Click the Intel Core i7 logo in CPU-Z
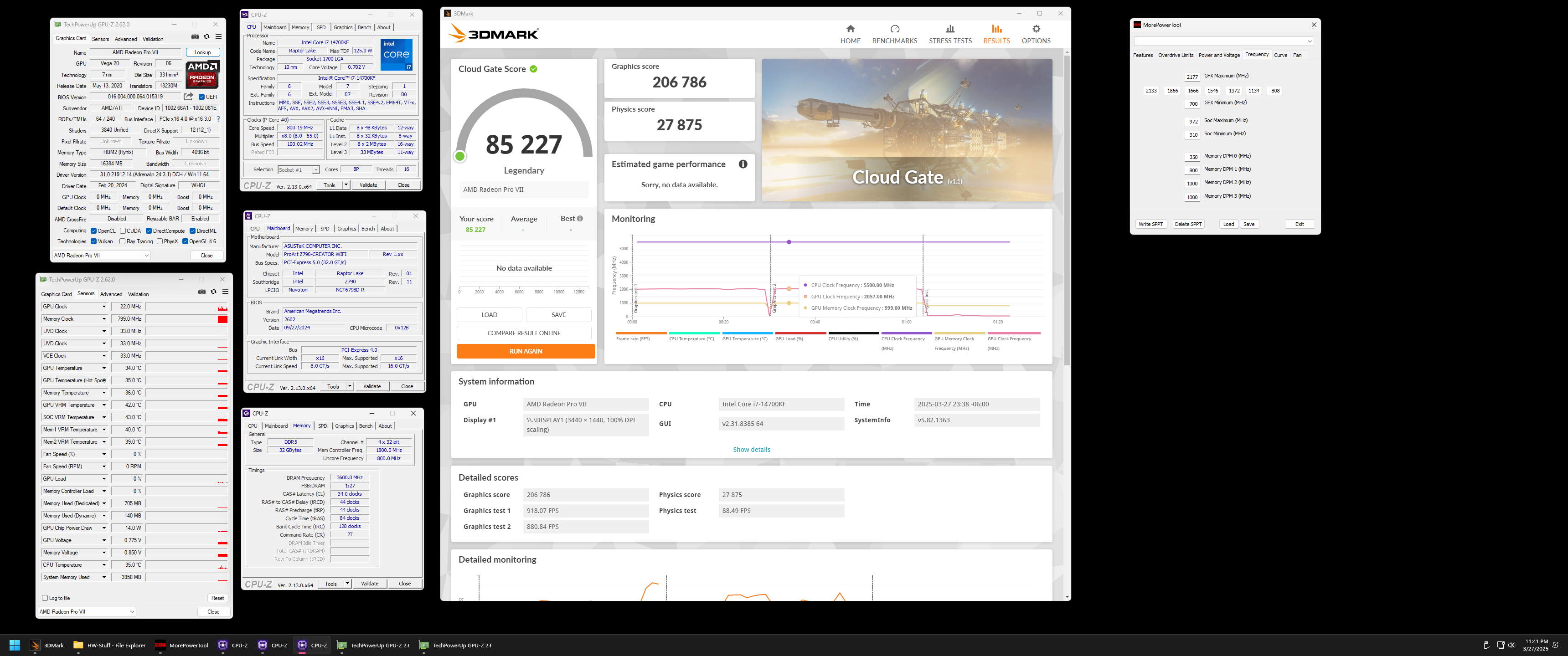This screenshot has width=1568, height=656. tap(396, 55)
